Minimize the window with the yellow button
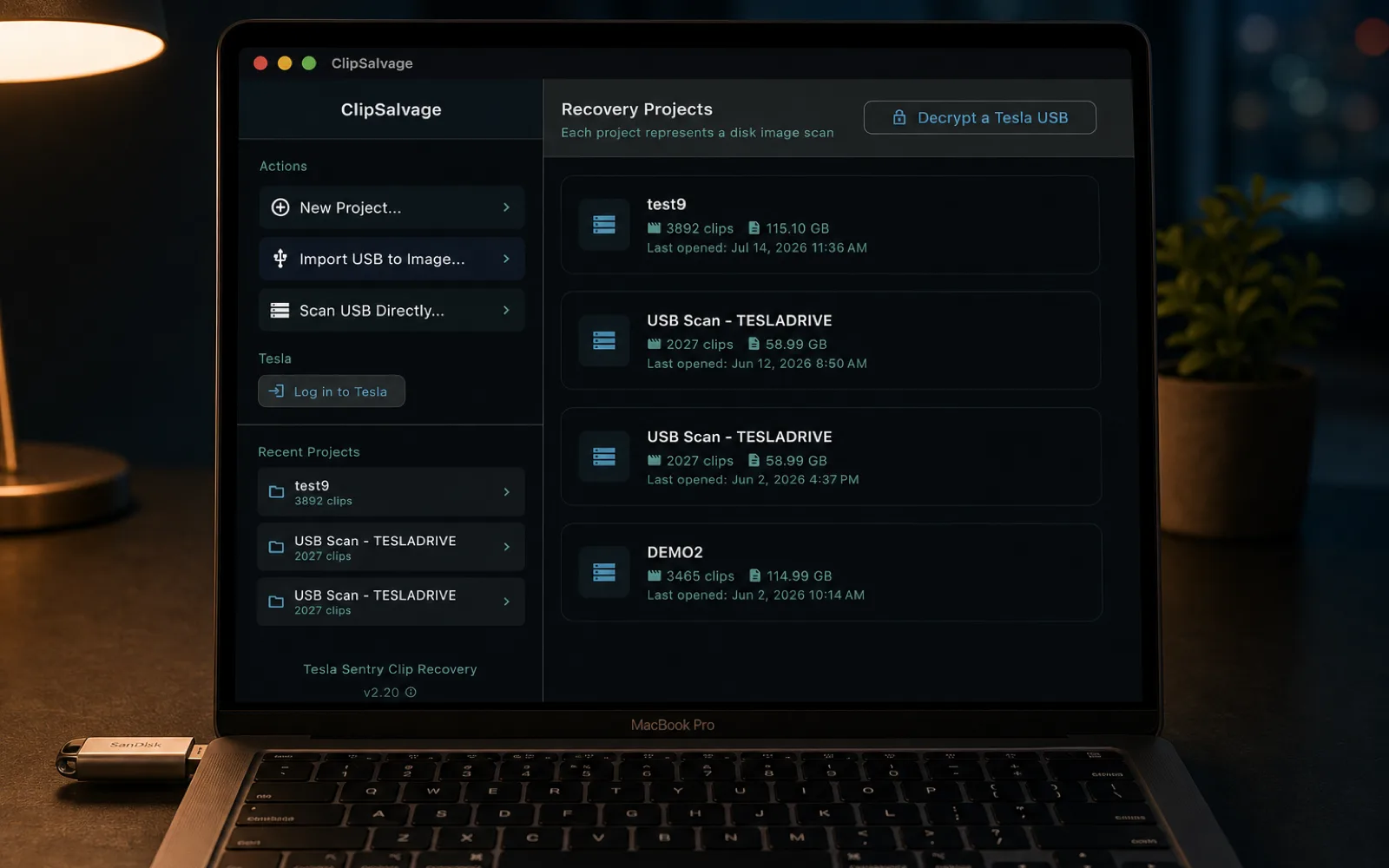The width and height of the screenshot is (1389, 868). [285, 63]
